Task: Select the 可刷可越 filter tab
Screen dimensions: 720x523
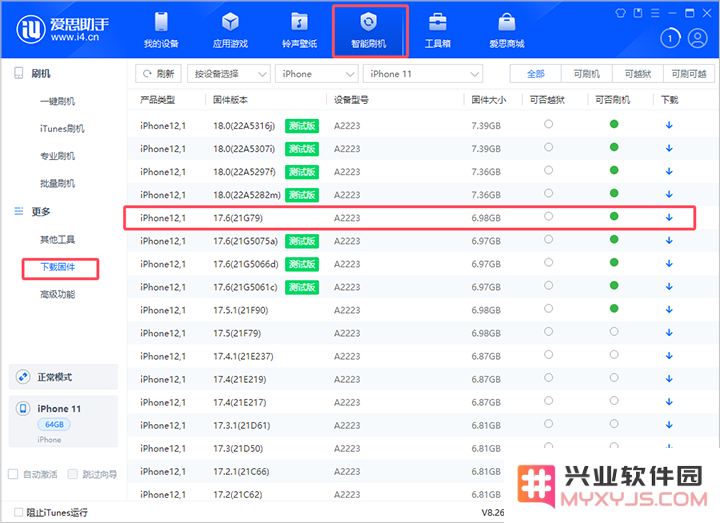Action: click(x=689, y=73)
